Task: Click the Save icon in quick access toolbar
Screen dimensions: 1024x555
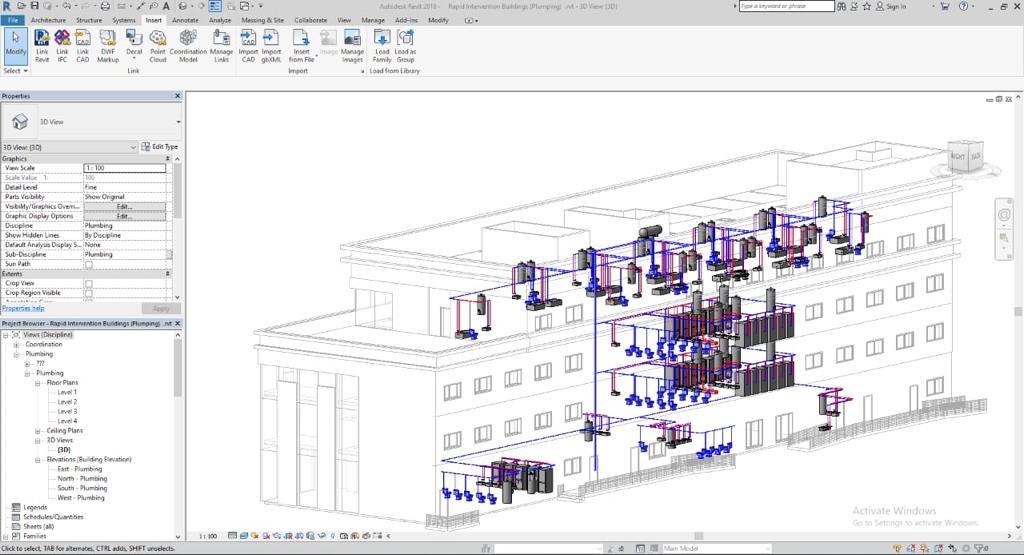Action: pyautogui.click(x=35, y=6)
